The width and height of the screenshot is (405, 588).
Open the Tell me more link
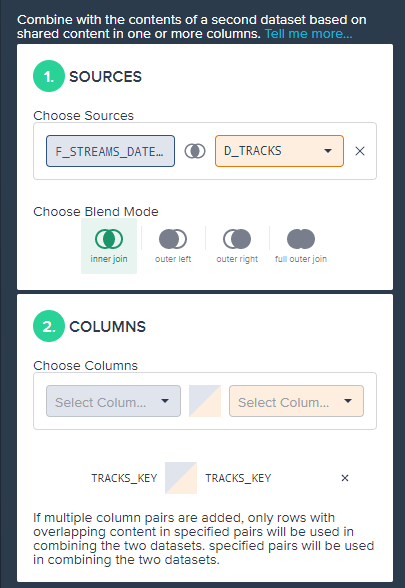pos(309,34)
